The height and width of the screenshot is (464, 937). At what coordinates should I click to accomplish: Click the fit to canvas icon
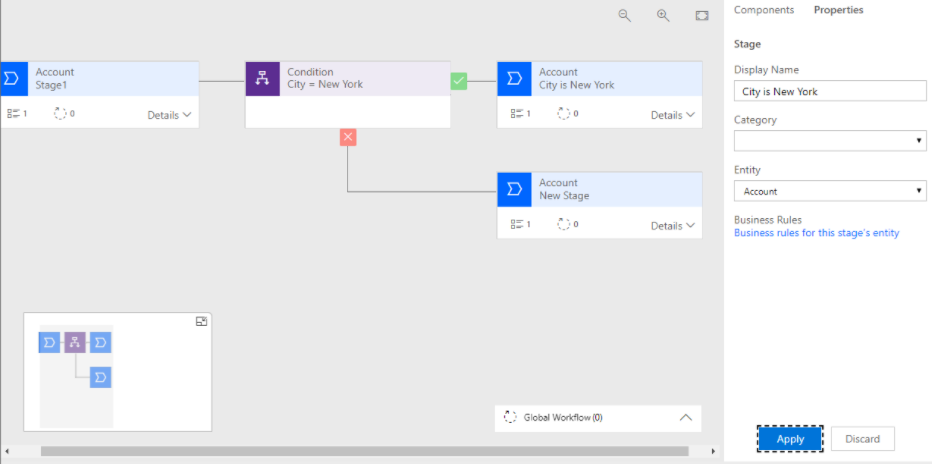(702, 15)
